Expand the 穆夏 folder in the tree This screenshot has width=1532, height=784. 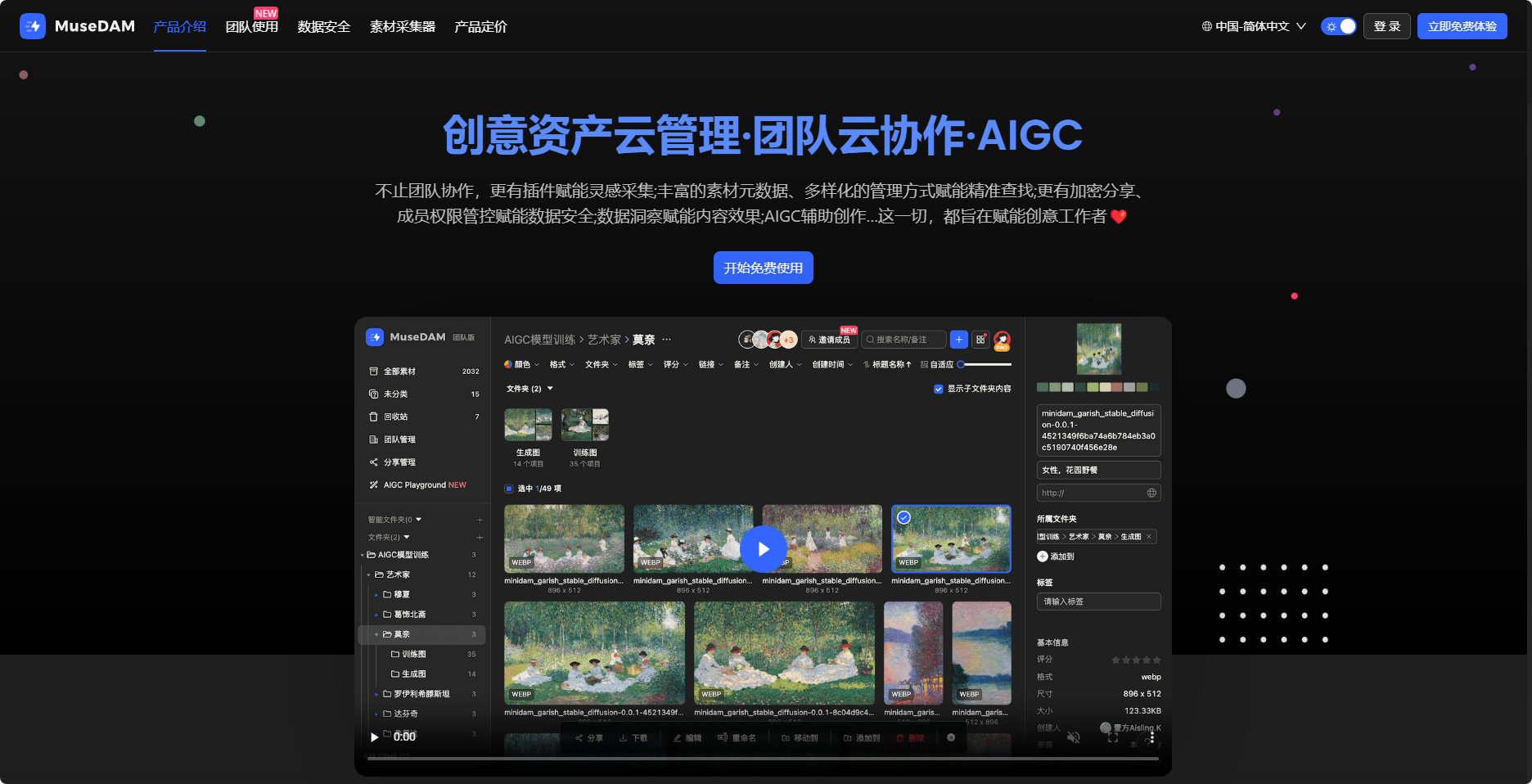pos(376,595)
